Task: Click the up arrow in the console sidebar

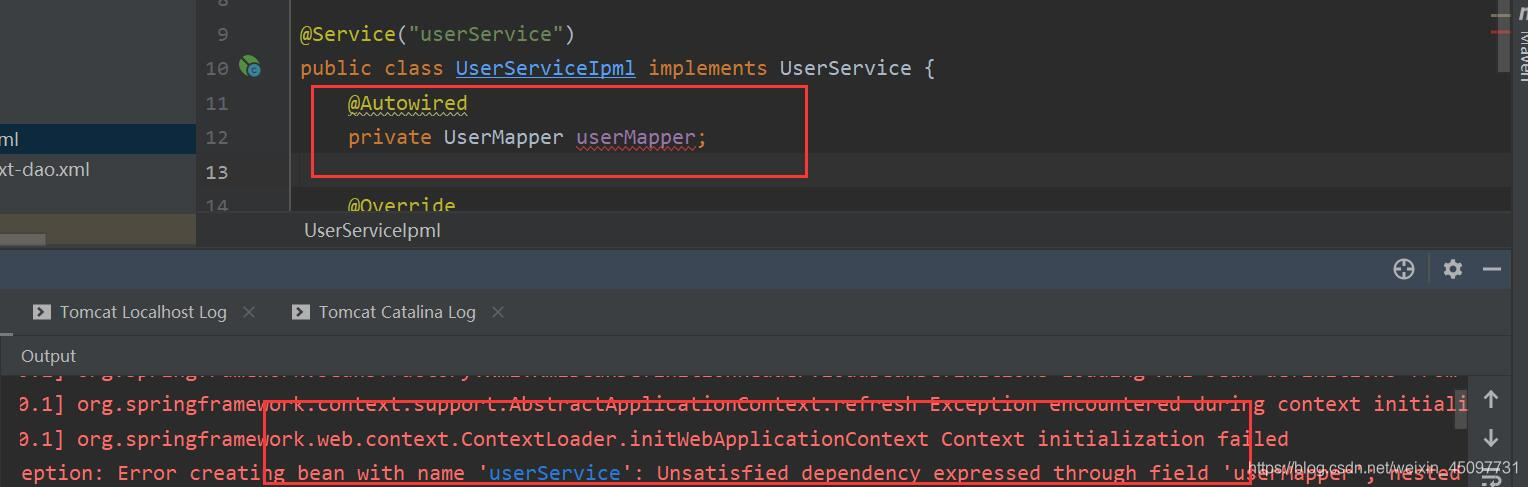Action: (x=1491, y=400)
